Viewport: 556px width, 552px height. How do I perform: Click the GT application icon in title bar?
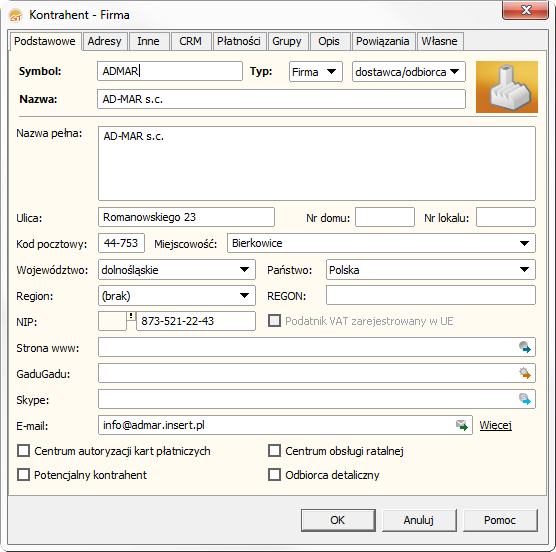(x=16, y=16)
